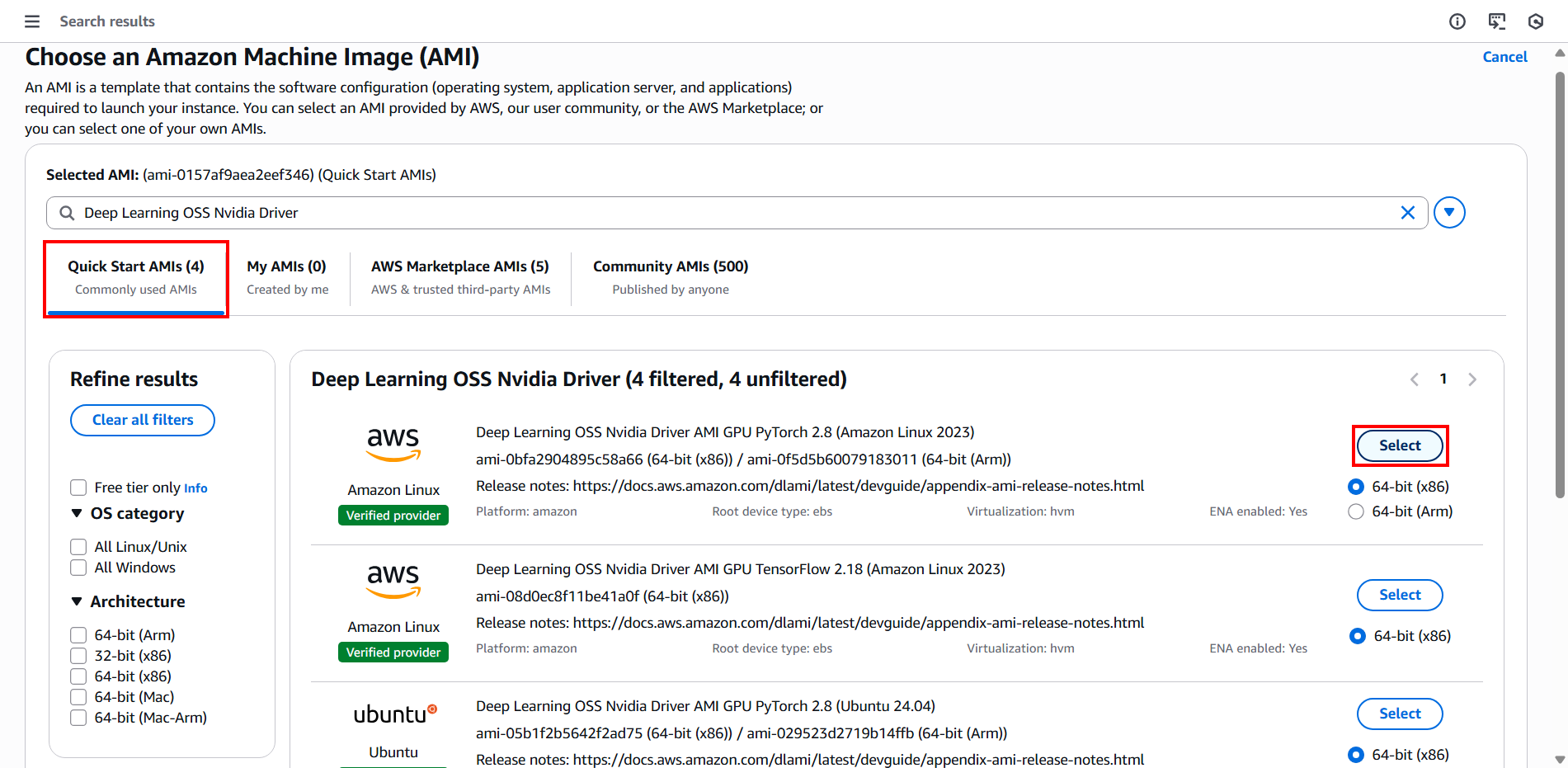Open the Free tier Info link
Image resolution: width=1568 pixels, height=768 pixels.
point(195,488)
